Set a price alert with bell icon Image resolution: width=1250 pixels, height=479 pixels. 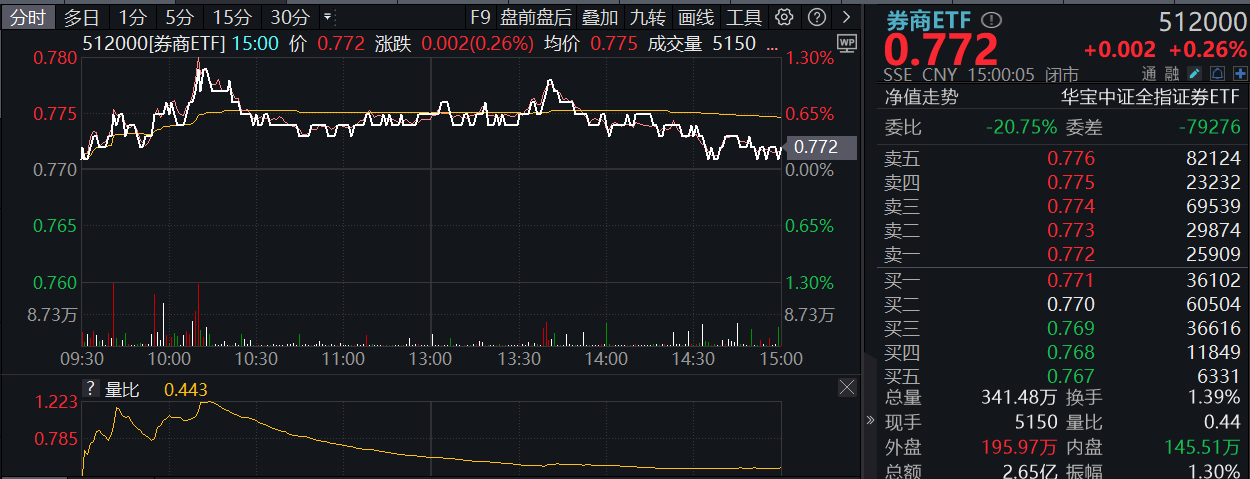(1217, 74)
